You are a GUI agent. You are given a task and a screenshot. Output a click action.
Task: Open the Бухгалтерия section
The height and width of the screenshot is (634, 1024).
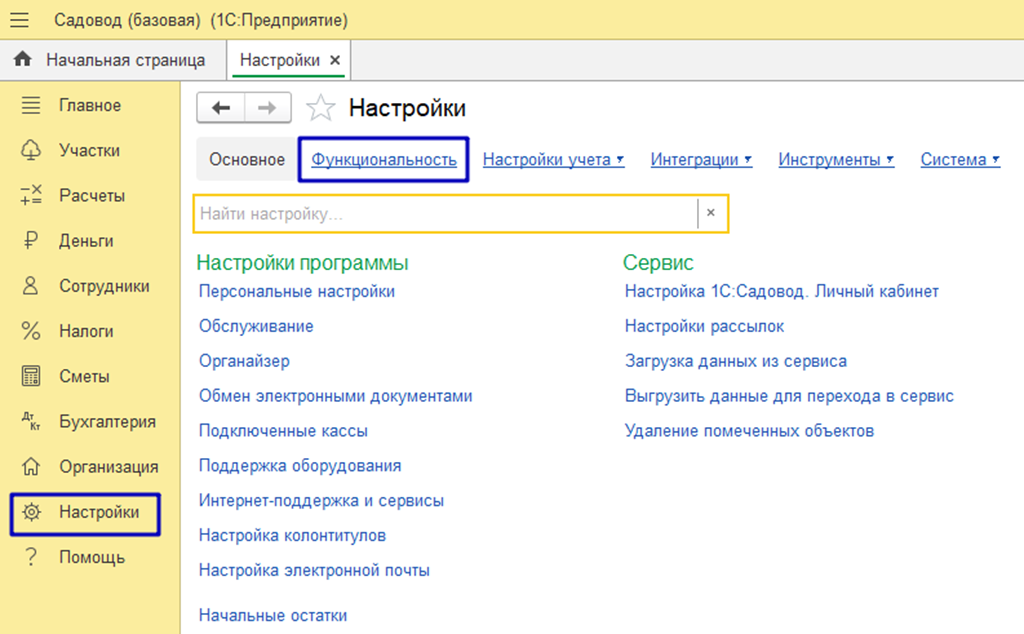pos(108,421)
